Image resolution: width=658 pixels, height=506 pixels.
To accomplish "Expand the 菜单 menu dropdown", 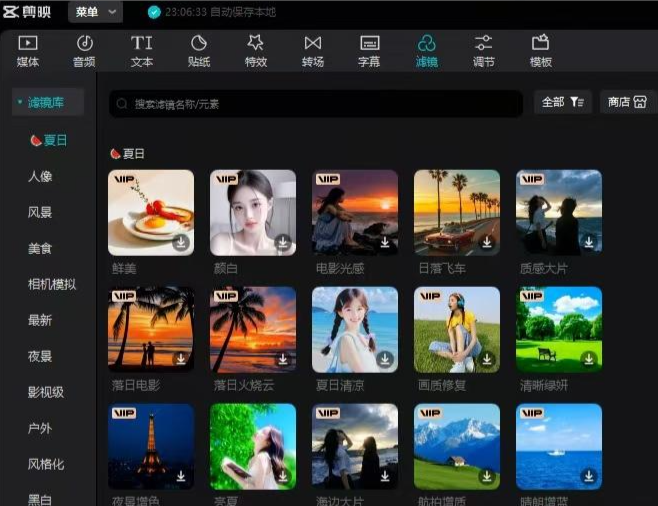I will (x=95, y=12).
